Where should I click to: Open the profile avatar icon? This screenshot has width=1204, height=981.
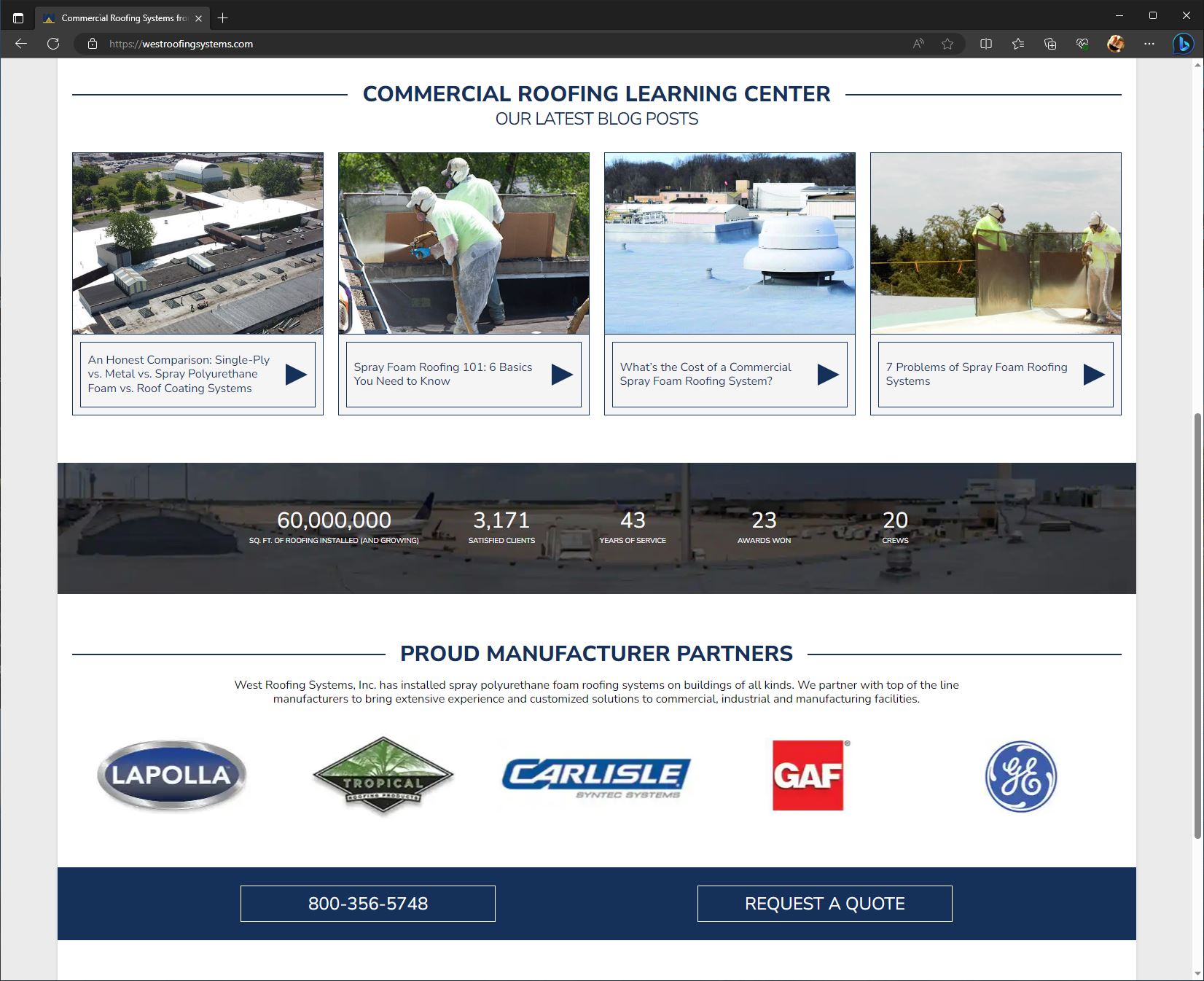[1115, 44]
